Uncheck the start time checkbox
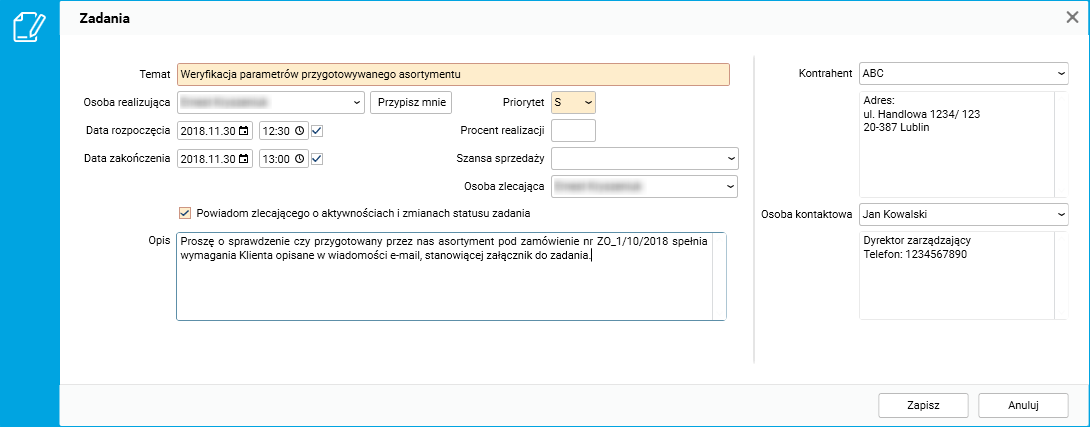 (x=317, y=130)
